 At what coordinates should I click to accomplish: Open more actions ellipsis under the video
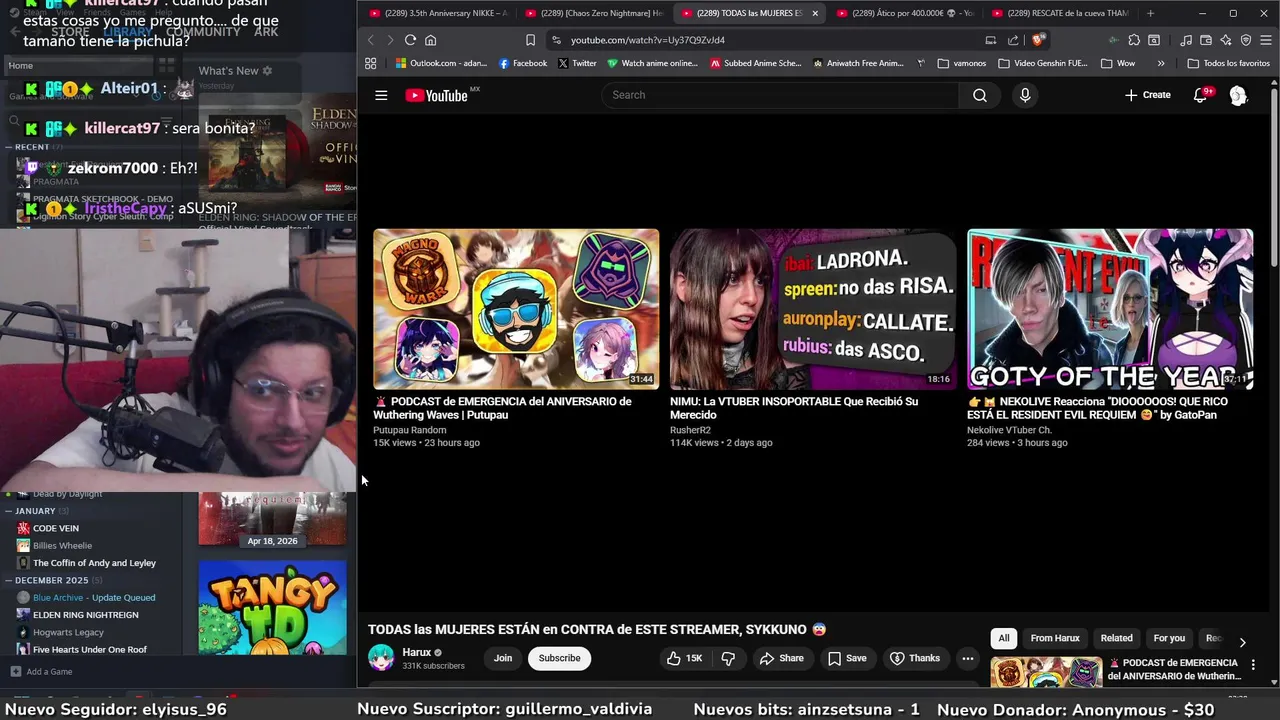point(967,658)
